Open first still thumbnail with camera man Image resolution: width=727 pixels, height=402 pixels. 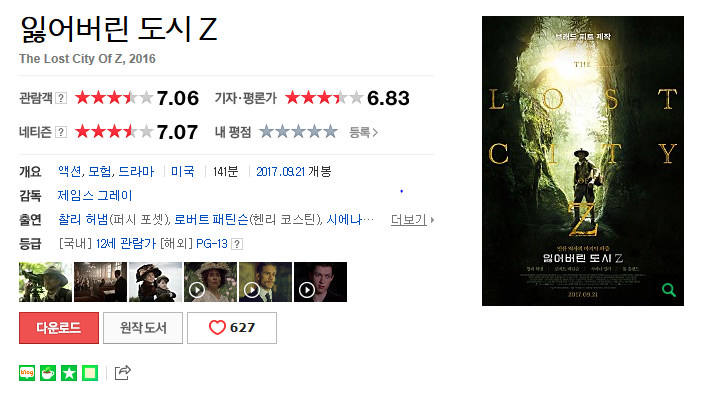[x=45, y=282]
